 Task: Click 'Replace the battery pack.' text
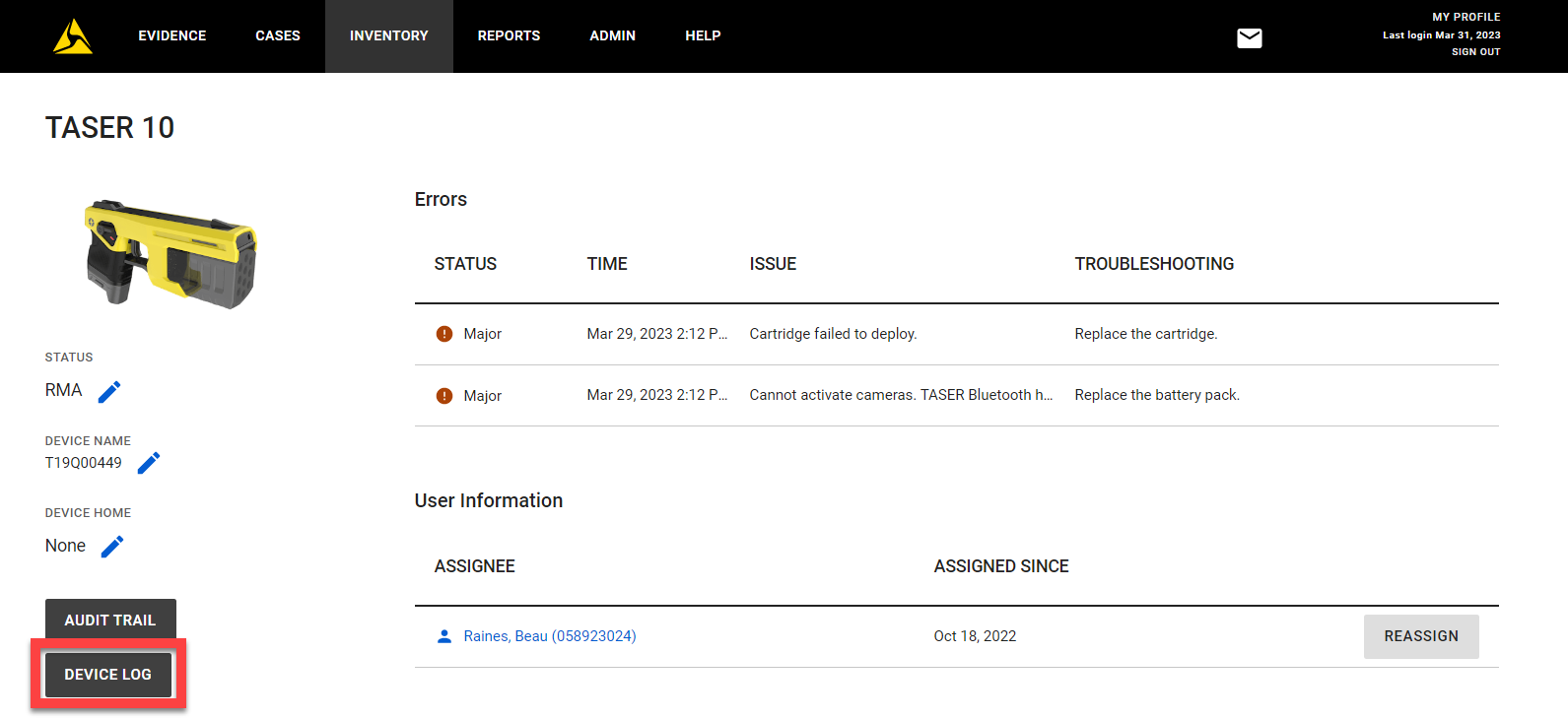(x=1157, y=395)
